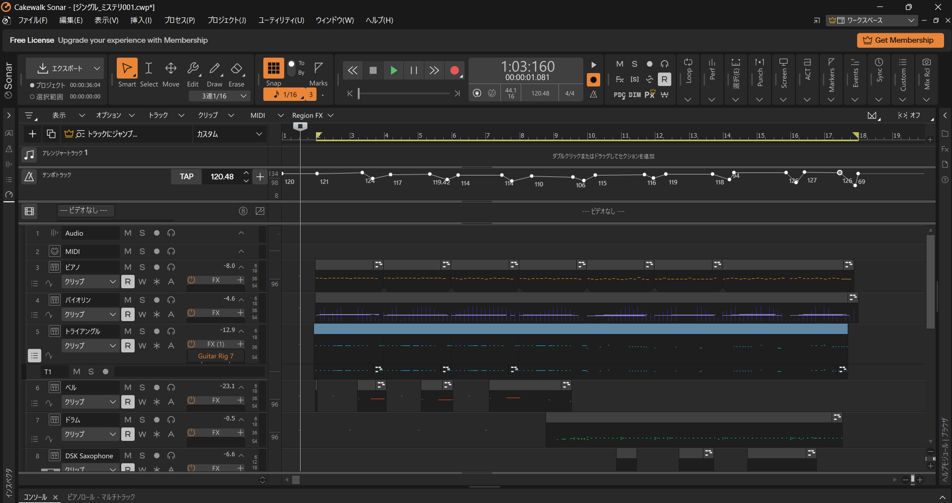The width and height of the screenshot is (952, 503).
Task: Click the duplicate track icon
Action: pyautogui.click(x=51, y=134)
